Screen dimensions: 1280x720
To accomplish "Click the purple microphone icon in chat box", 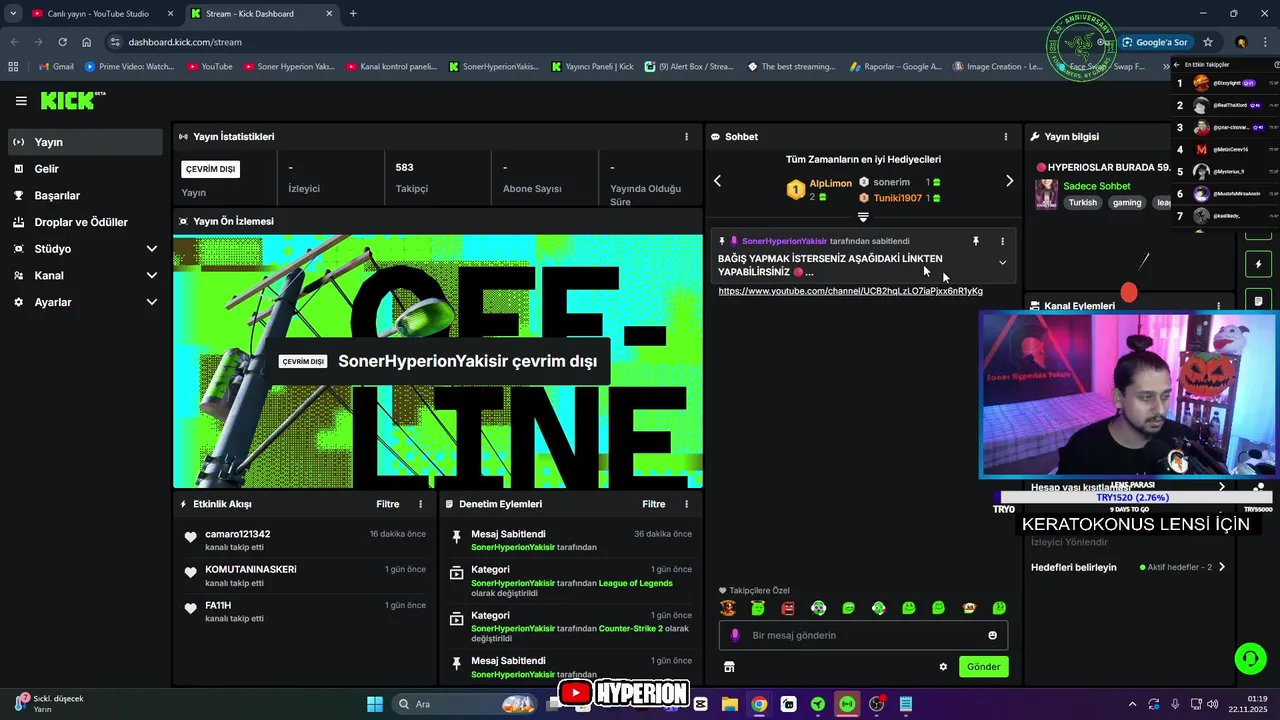I will 735,635.
